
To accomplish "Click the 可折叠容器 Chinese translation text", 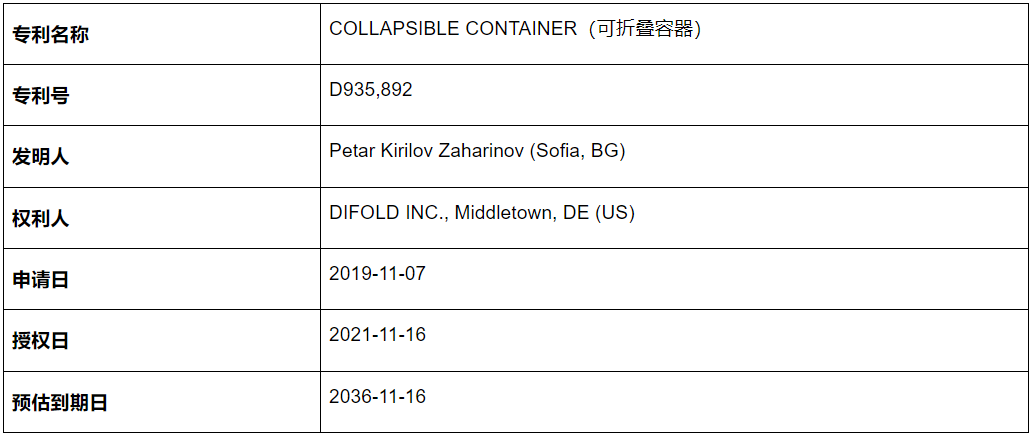I will (644, 29).
